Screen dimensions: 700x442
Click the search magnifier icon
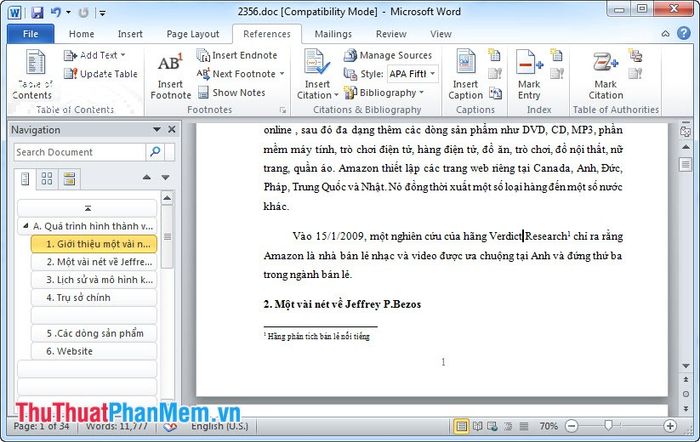point(155,152)
